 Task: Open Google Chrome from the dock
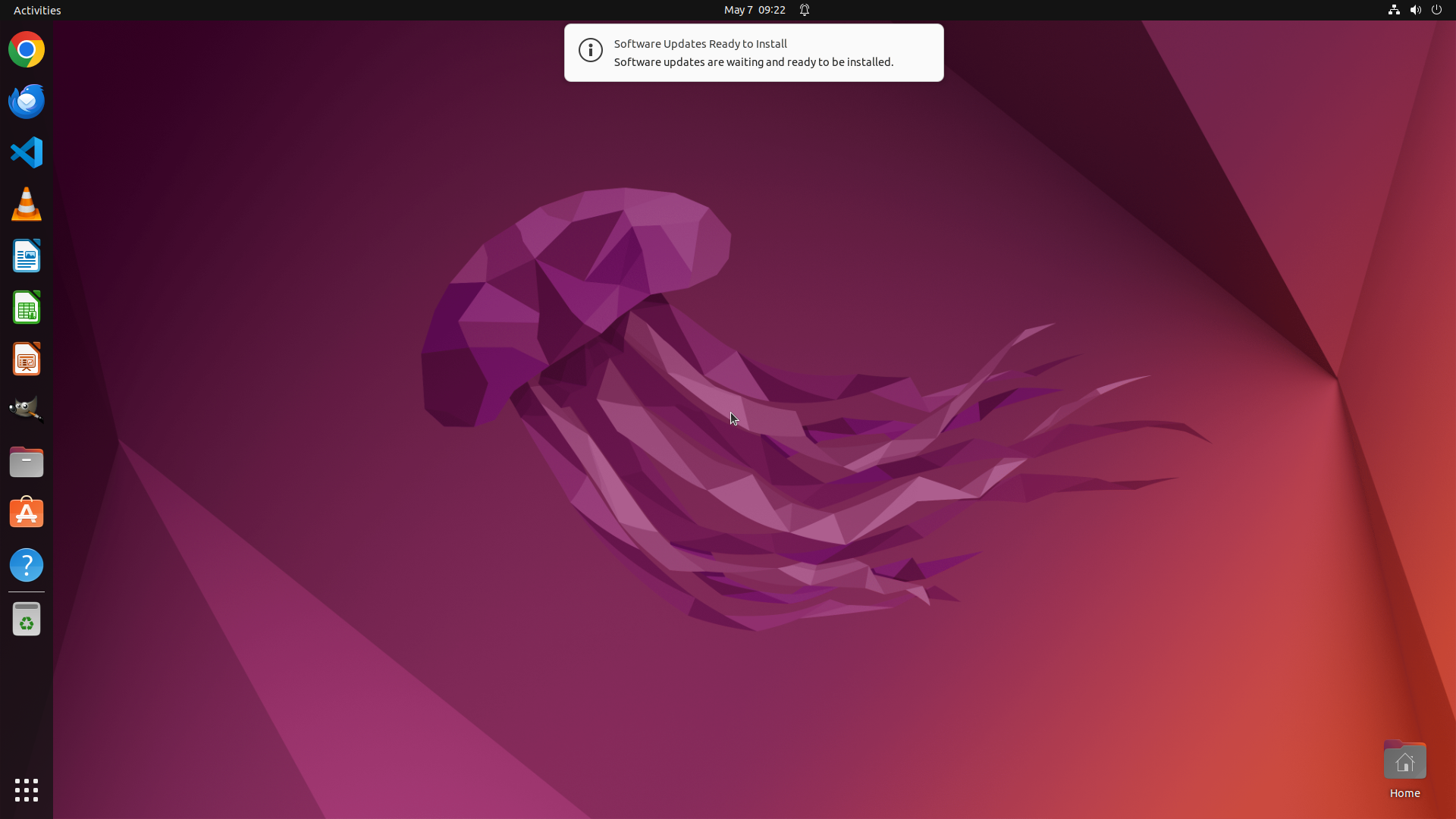(27, 50)
